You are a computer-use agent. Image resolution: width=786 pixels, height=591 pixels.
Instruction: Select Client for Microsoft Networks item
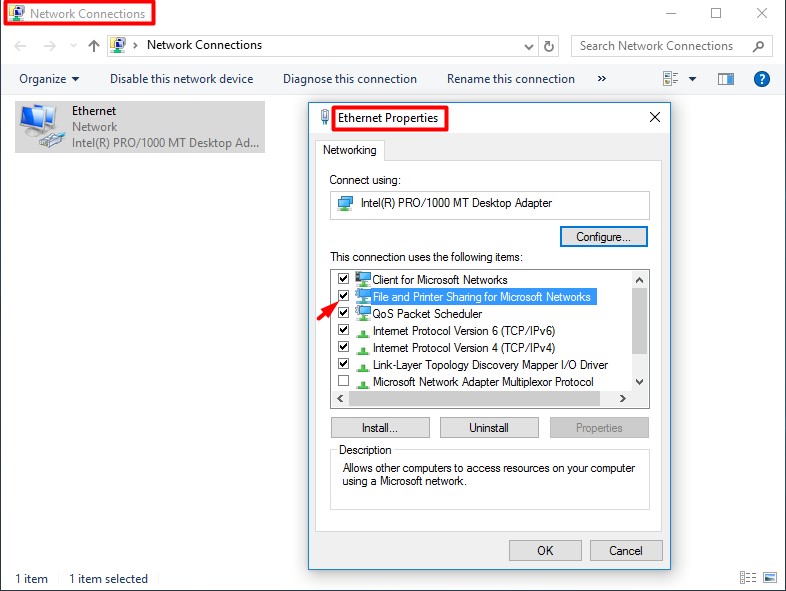440,280
